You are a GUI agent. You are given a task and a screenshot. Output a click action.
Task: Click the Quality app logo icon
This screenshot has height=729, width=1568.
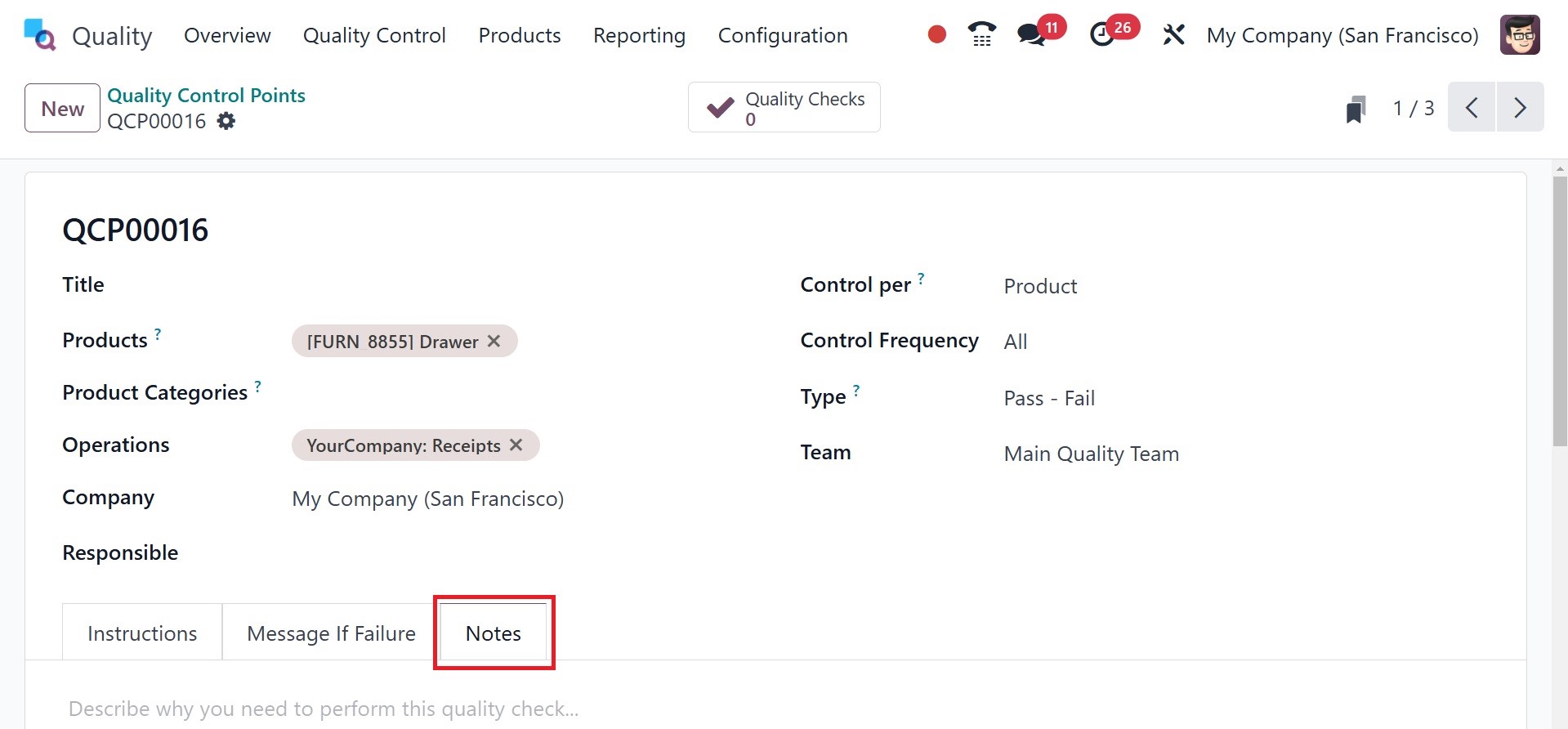point(39,35)
